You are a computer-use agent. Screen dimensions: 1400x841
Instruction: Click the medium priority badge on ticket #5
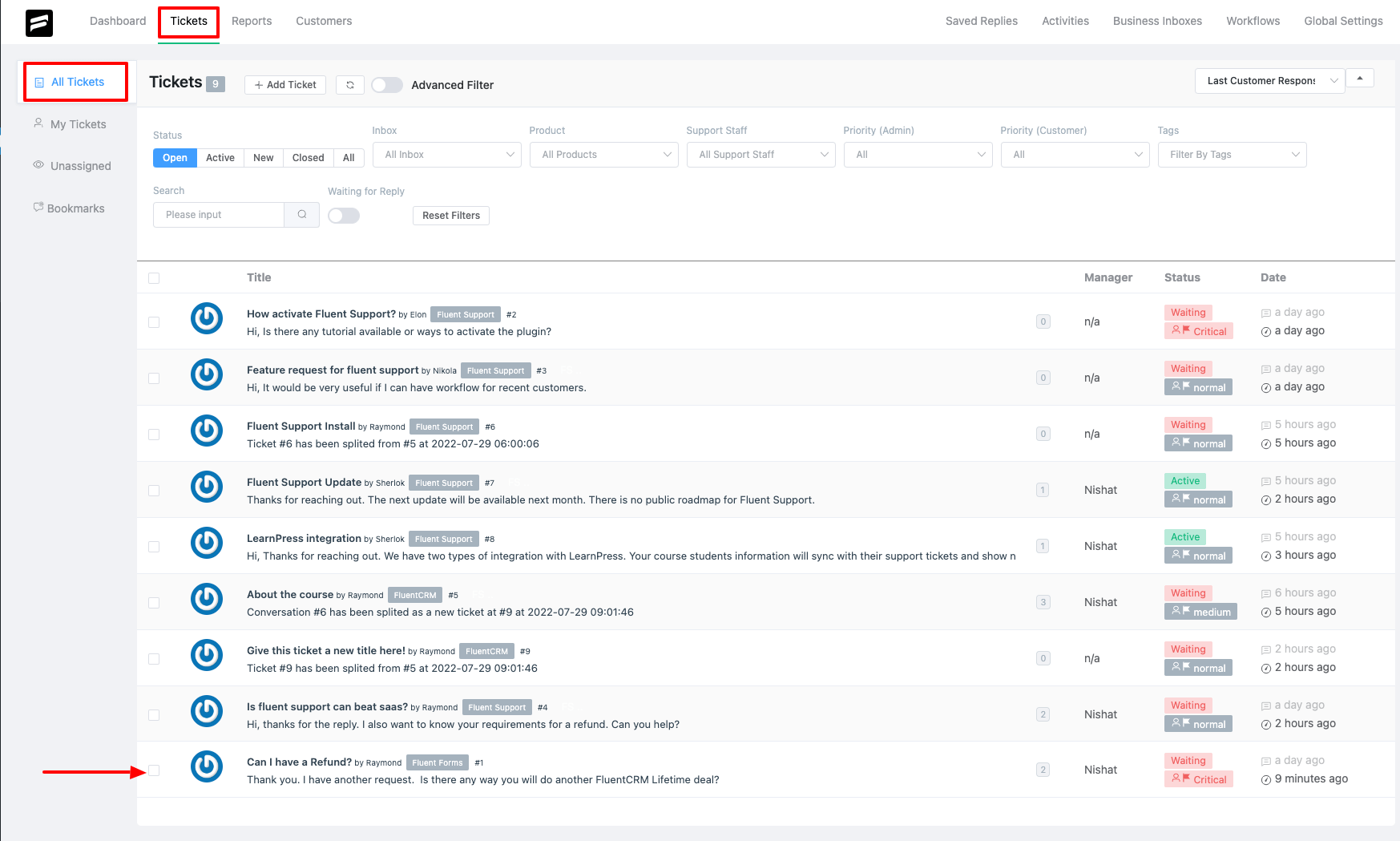click(x=1200, y=612)
